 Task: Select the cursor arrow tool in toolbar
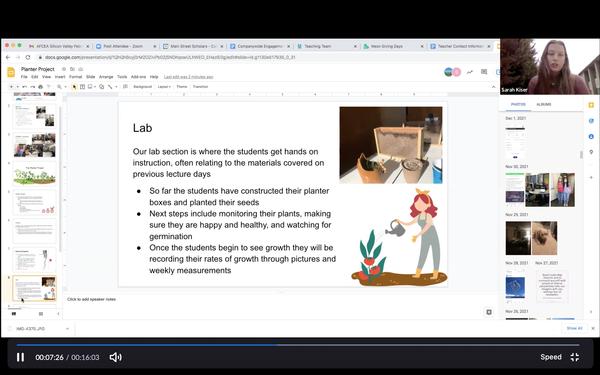coord(74,87)
